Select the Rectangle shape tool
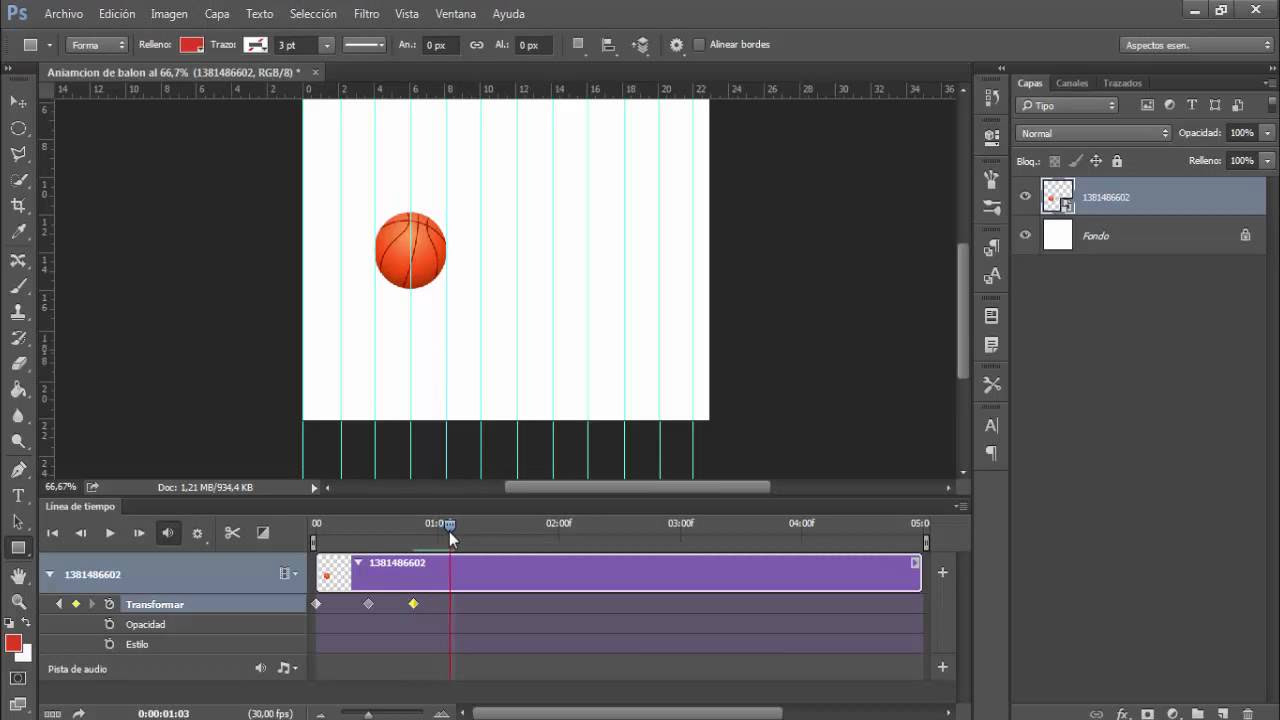Viewport: 1280px width, 720px height. 18,548
